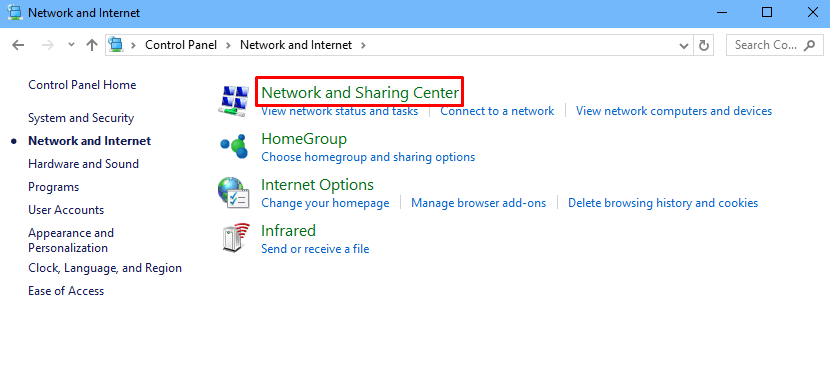Click View network status and tasks
This screenshot has width=830, height=374.
(x=340, y=111)
